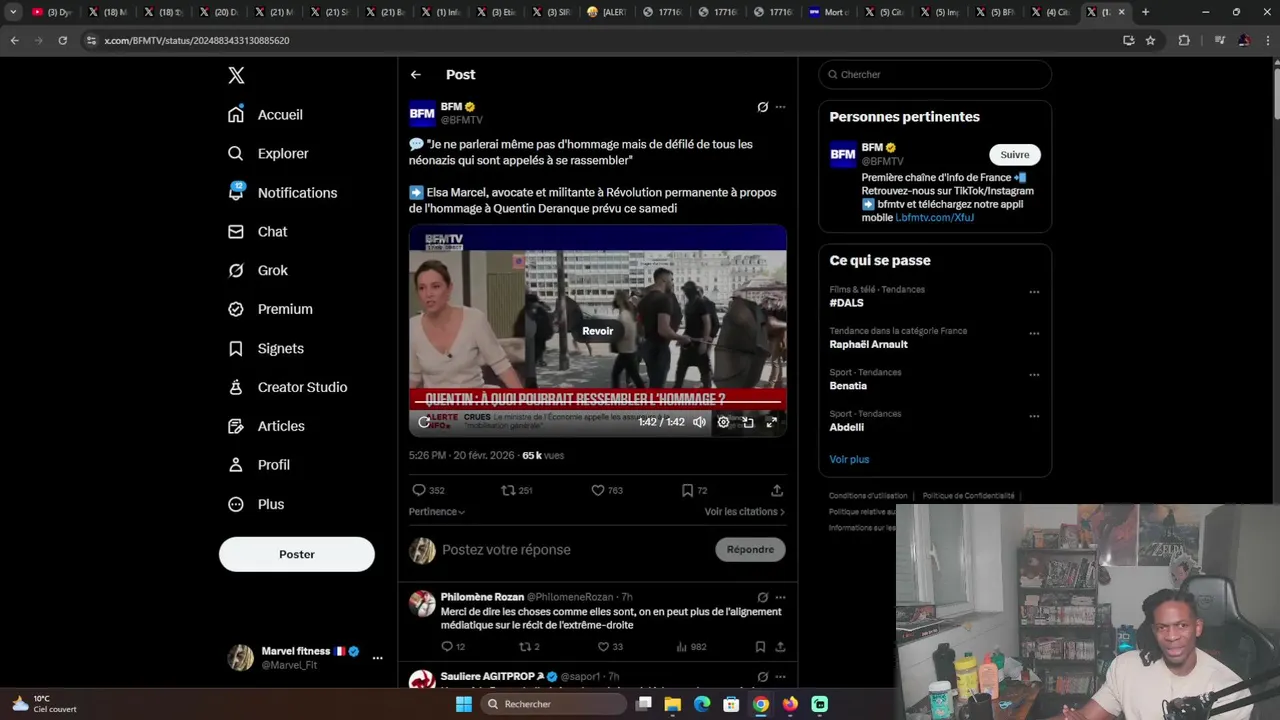Open Marvel fitness account menu dots

pyautogui.click(x=377, y=658)
